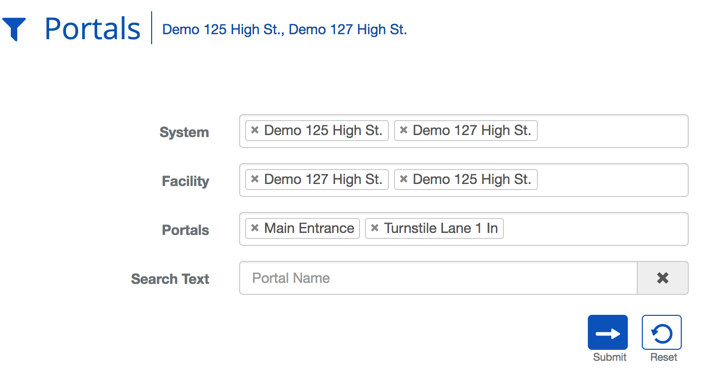Click Demo 125 High St. text in Facility

coord(472,179)
